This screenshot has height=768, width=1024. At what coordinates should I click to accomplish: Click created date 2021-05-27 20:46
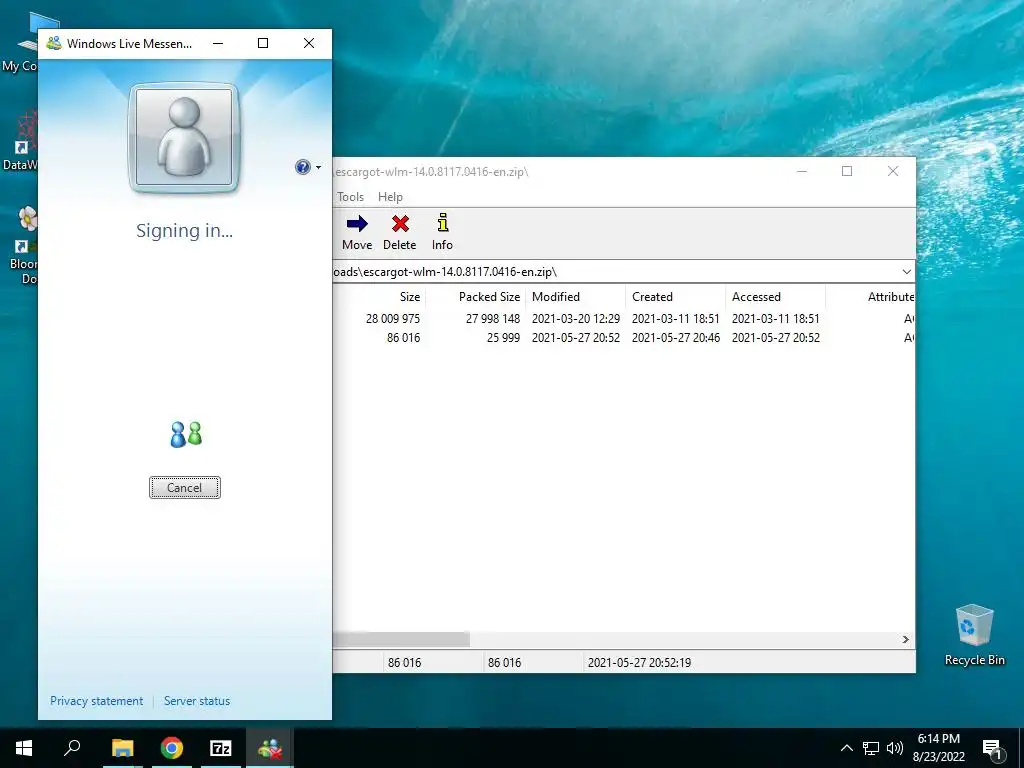click(675, 338)
